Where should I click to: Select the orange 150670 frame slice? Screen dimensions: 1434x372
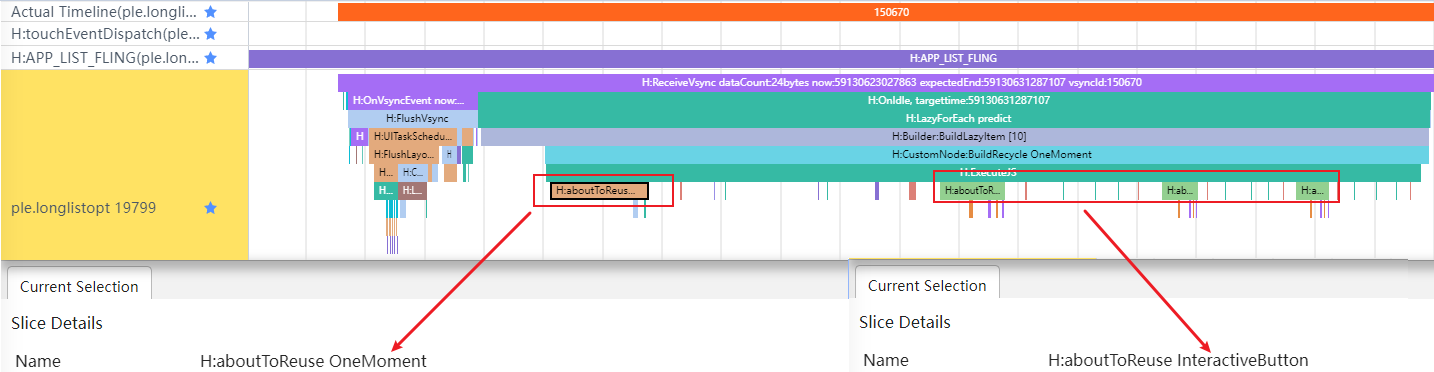coord(885,12)
